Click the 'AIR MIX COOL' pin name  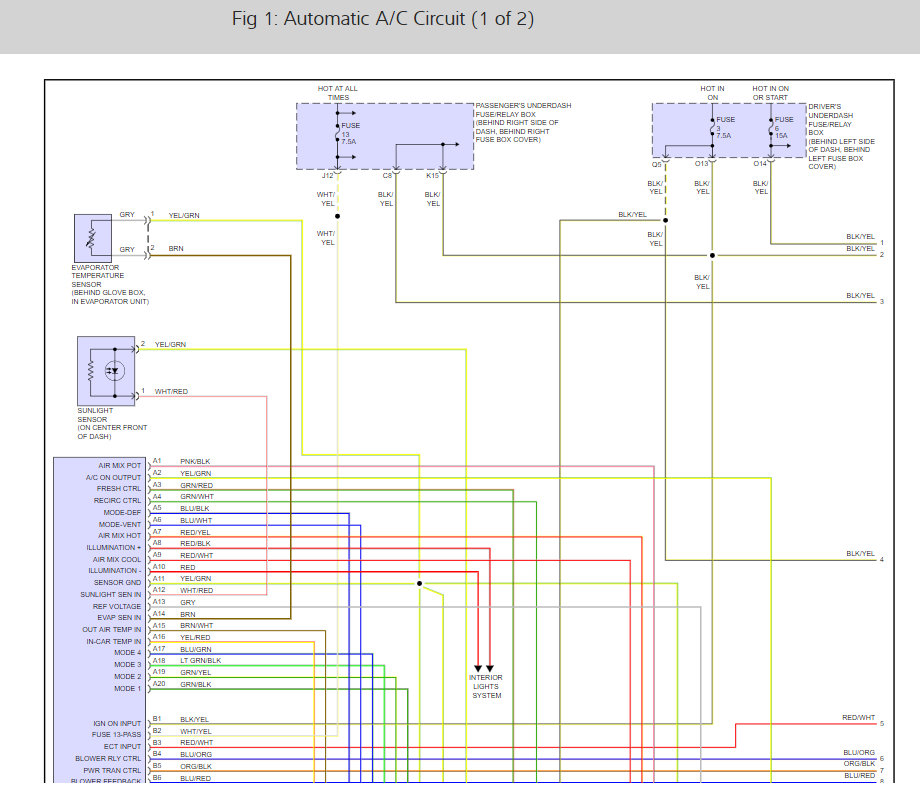(x=117, y=560)
